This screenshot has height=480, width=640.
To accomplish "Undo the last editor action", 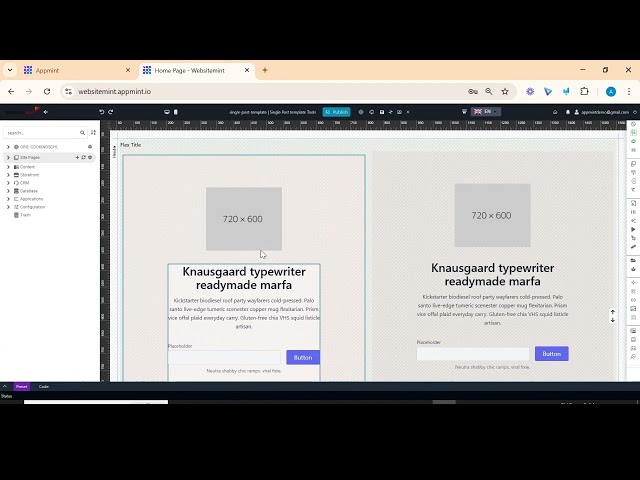I will (102, 112).
